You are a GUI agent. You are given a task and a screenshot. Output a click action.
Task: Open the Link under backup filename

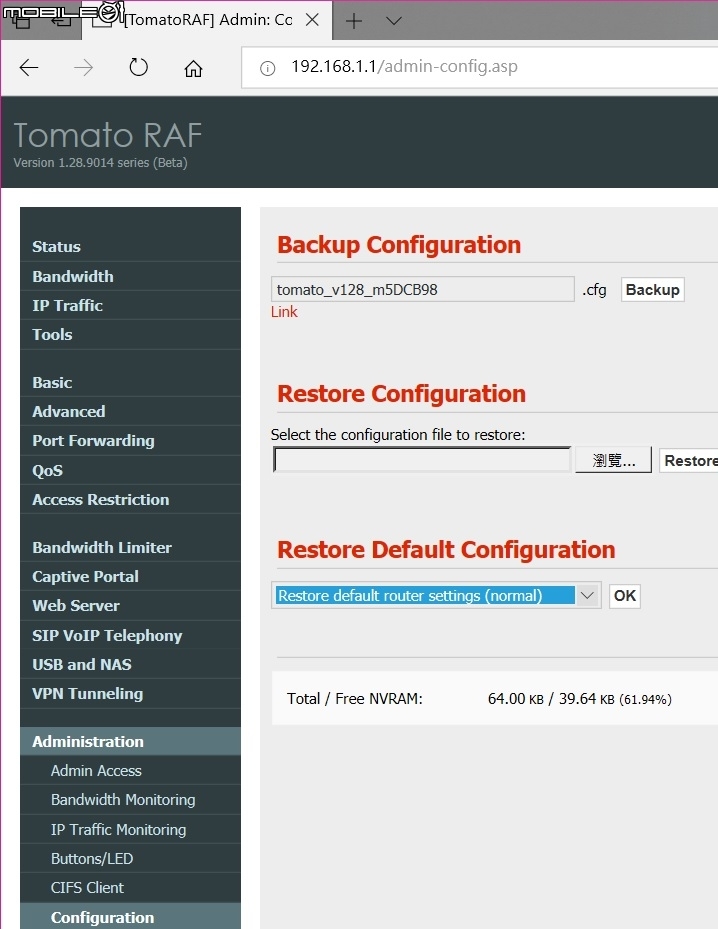284,312
